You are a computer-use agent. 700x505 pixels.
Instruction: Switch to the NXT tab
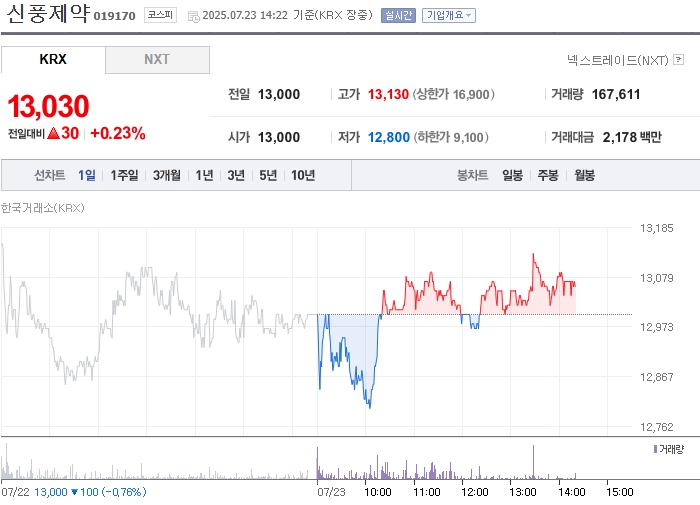pos(157,59)
